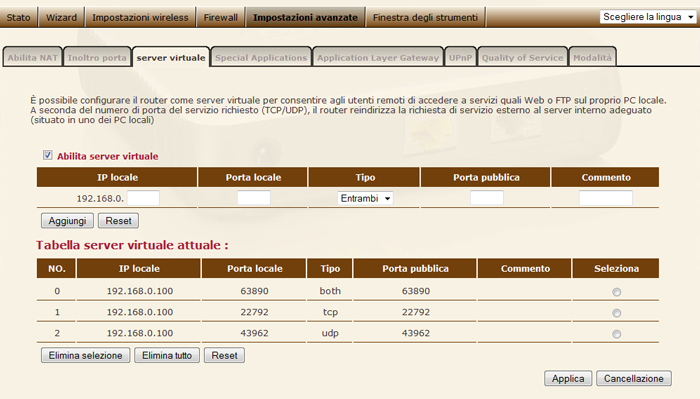Open the Tipo Entrambi dropdown

(x=365, y=198)
